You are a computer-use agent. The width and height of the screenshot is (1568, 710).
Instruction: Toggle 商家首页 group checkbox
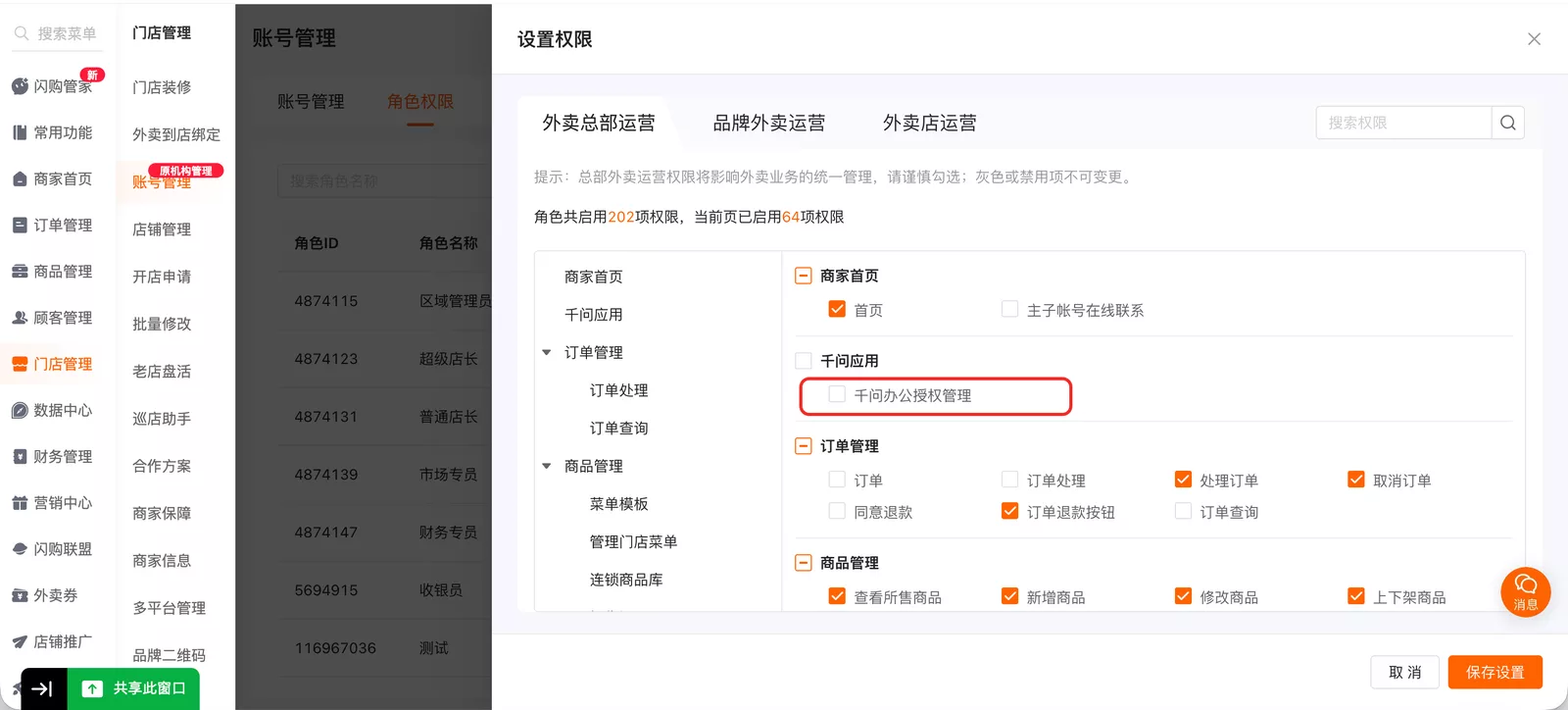[804, 276]
